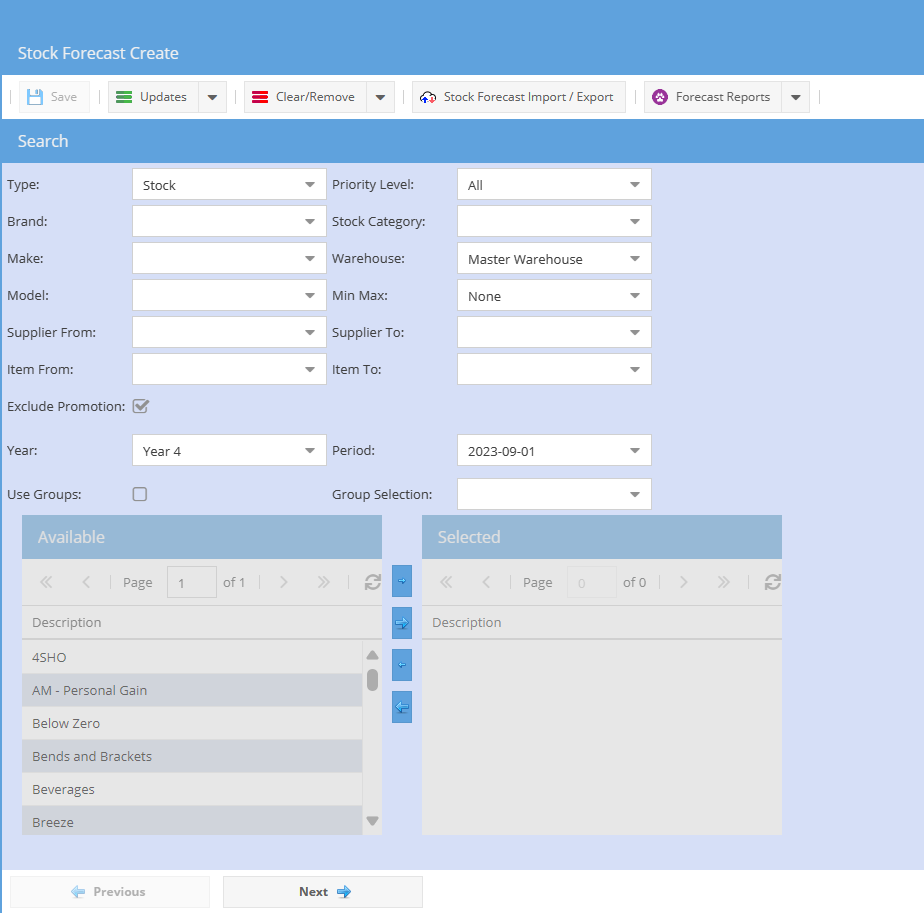Go to next page of Available list
This screenshot has width=924, height=913.
point(284,582)
